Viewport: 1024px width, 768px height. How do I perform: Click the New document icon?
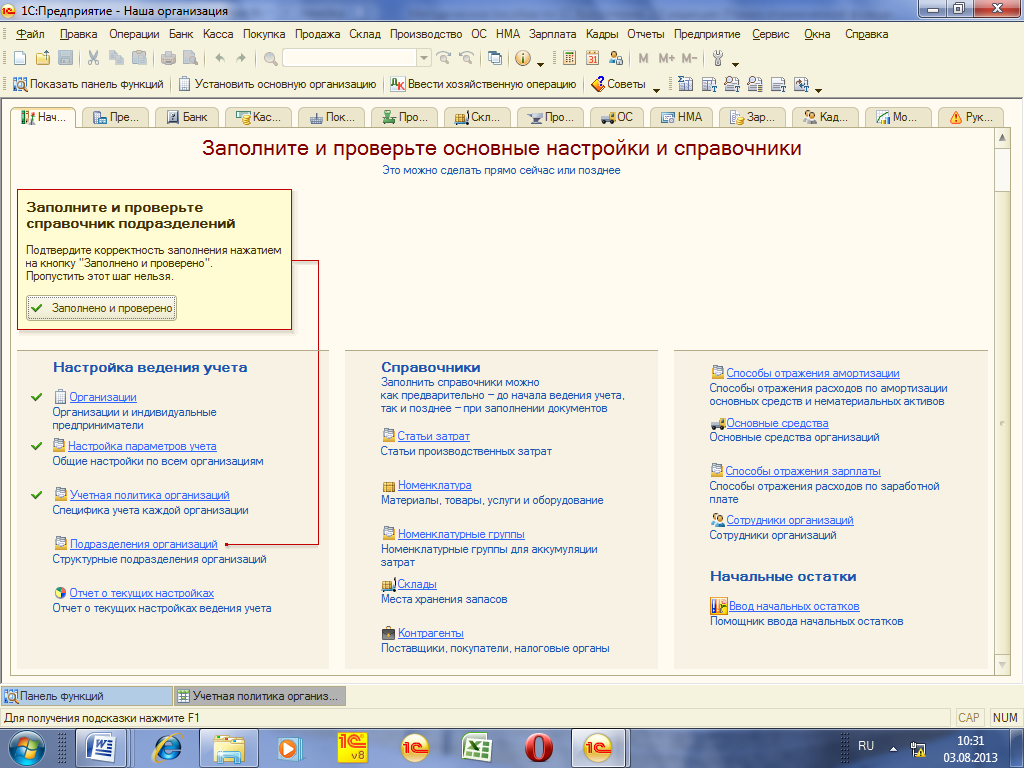tap(20, 58)
